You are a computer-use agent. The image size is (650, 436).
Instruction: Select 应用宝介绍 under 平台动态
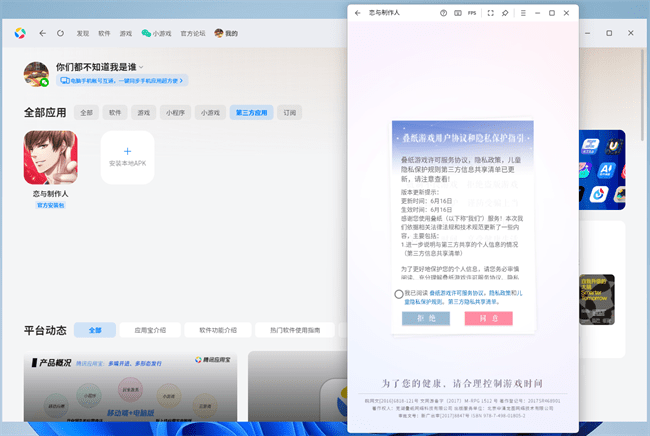[x=150, y=330]
